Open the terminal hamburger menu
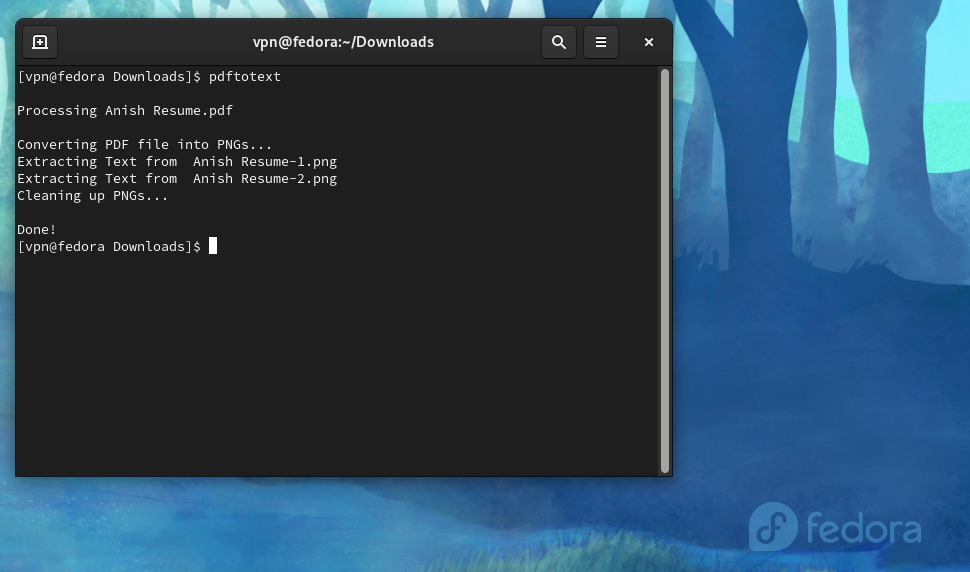 click(x=601, y=42)
